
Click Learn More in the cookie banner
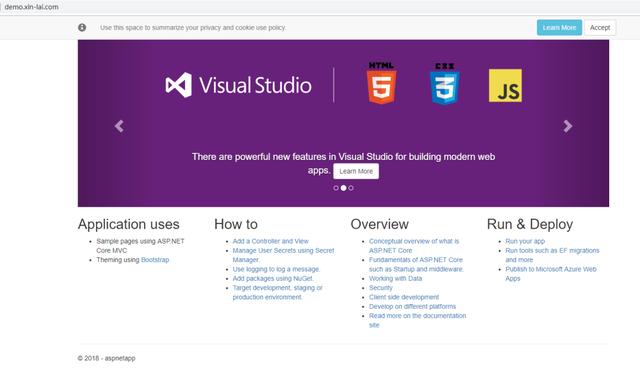click(559, 27)
